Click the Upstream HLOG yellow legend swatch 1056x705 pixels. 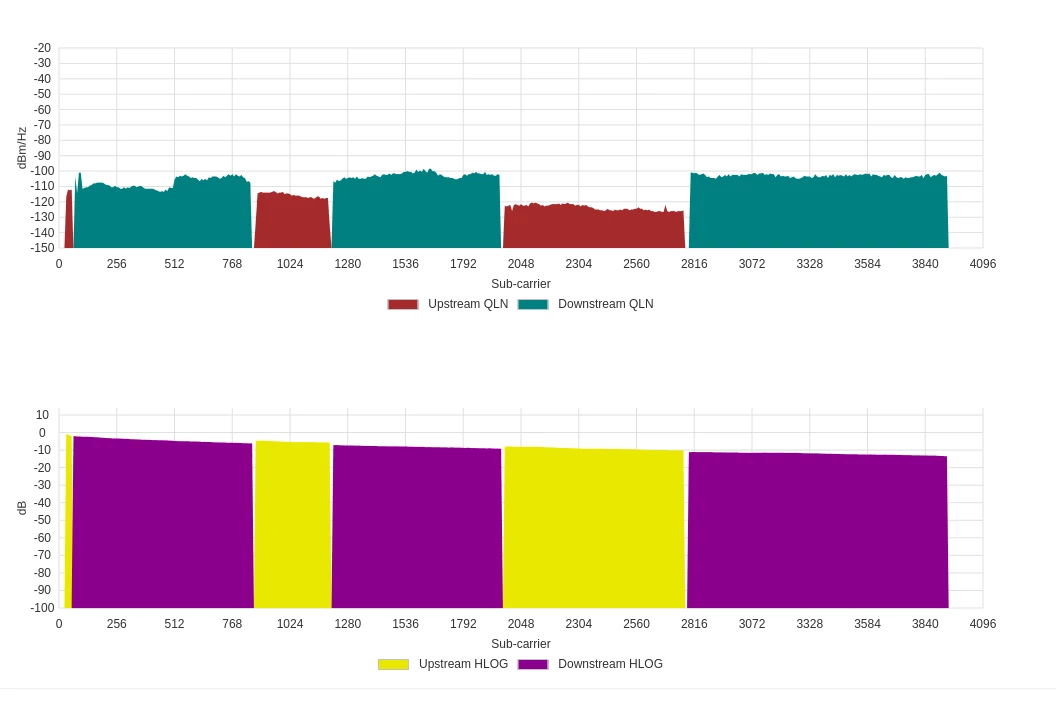click(x=393, y=665)
